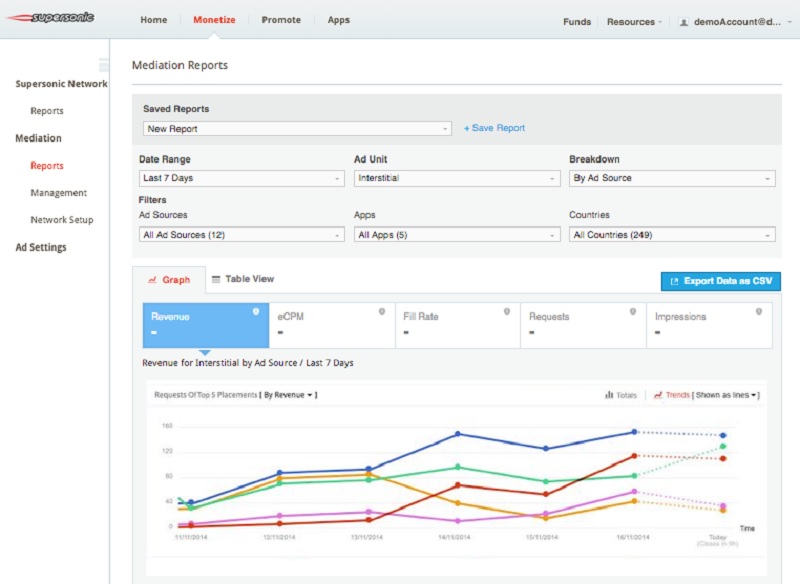Open Management in the sidebar
Image resolution: width=800 pixels, height=584 pixels.
[59, 193]
